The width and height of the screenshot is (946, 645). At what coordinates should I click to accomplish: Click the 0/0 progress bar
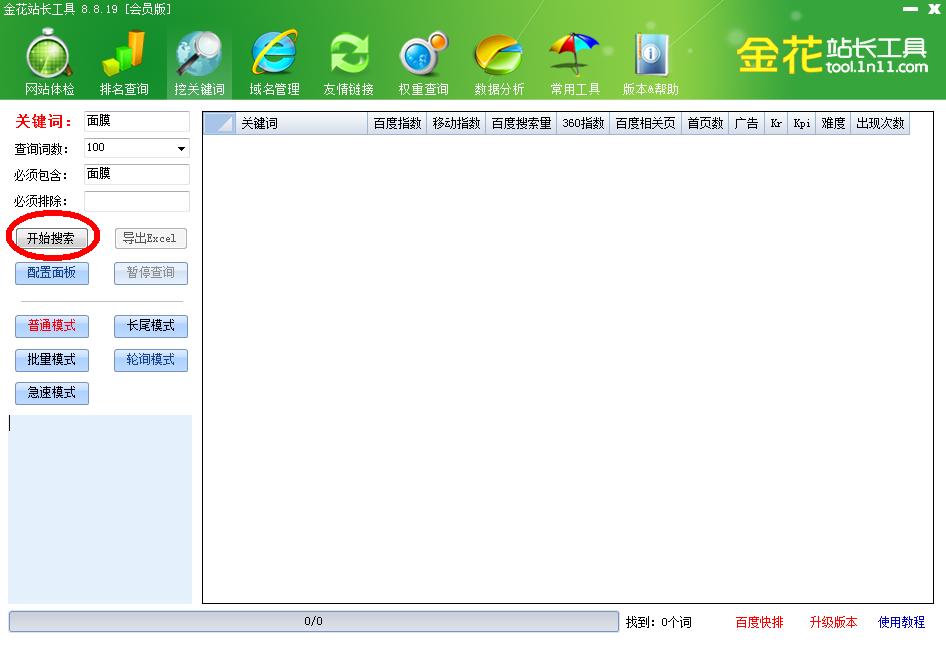point(314,621)
